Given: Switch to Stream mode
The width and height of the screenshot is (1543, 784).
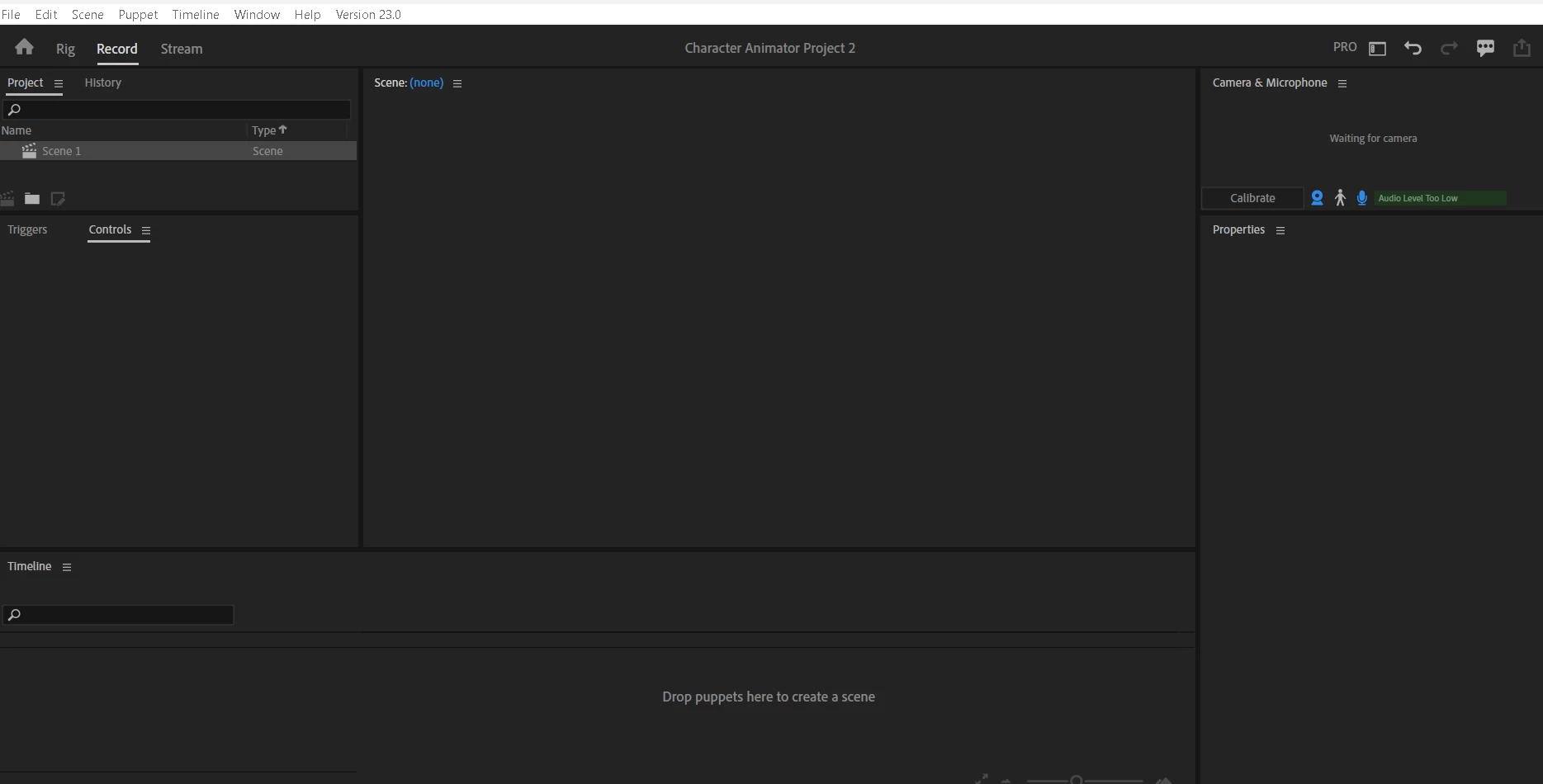Looking at the screenshot, I should pyautogui.click(x=181, y=49).
